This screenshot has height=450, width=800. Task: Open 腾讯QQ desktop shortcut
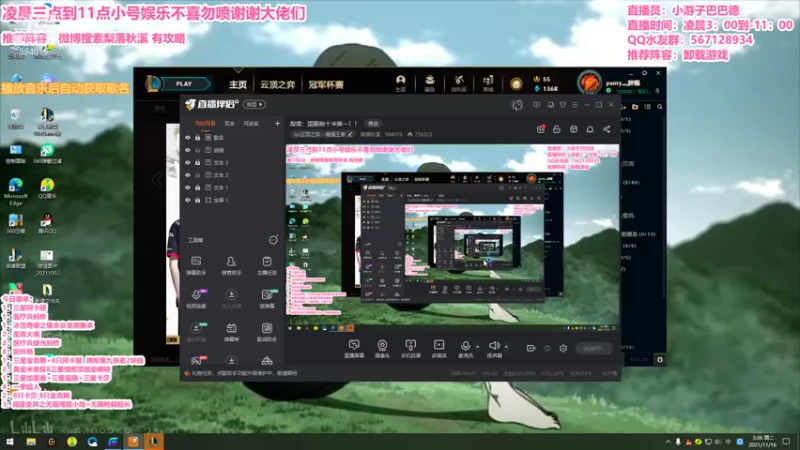[x=47, y=224]
